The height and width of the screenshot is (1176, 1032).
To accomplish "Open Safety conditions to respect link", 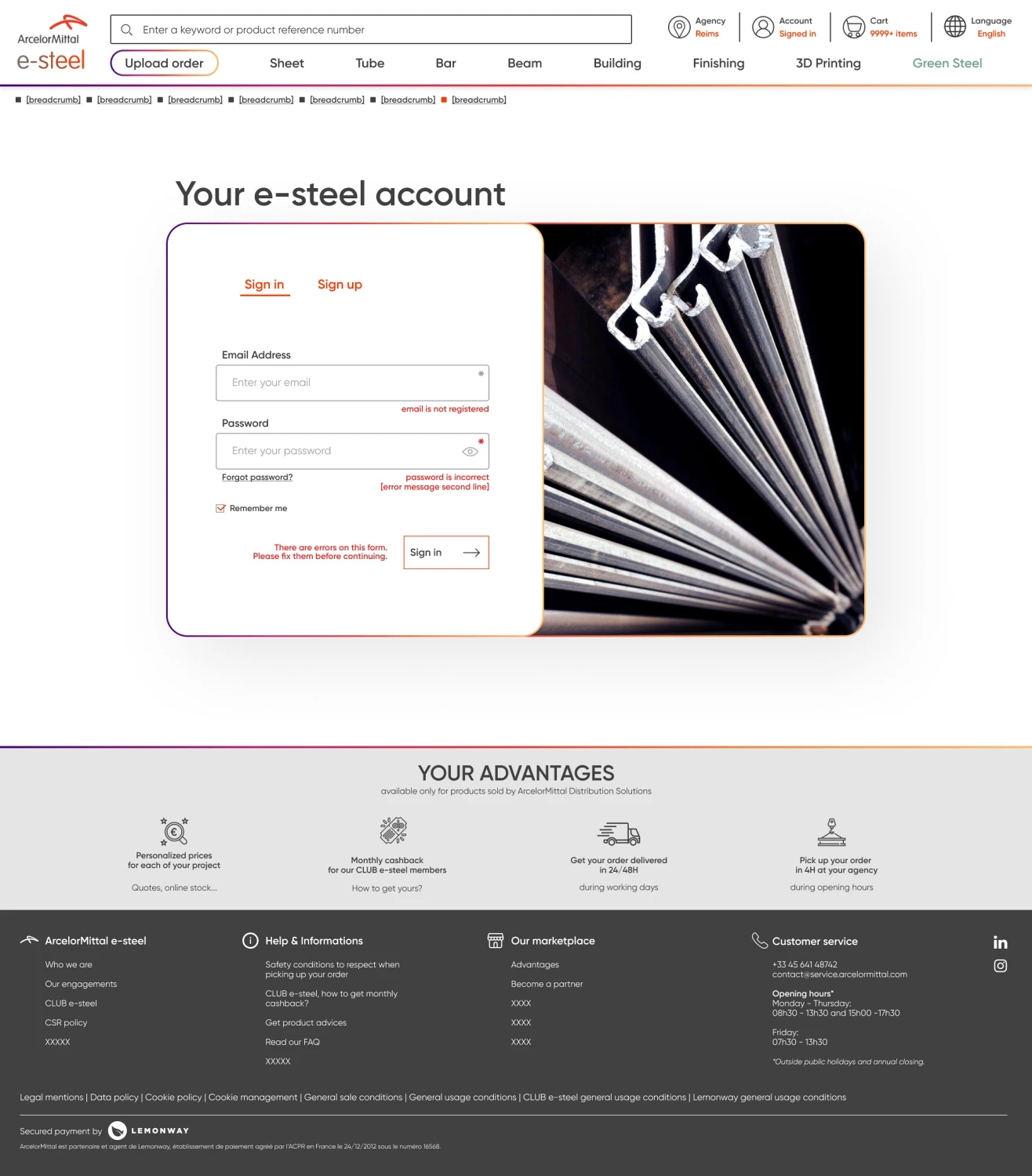I will 332,970.
